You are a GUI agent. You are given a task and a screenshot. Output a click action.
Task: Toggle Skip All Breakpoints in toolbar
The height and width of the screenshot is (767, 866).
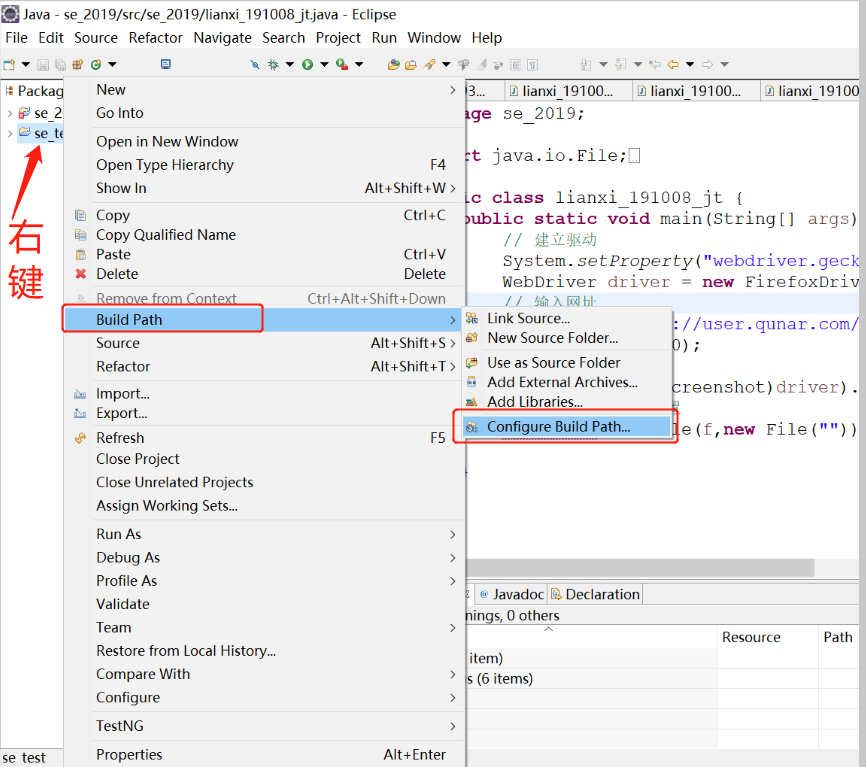[255, 65]
